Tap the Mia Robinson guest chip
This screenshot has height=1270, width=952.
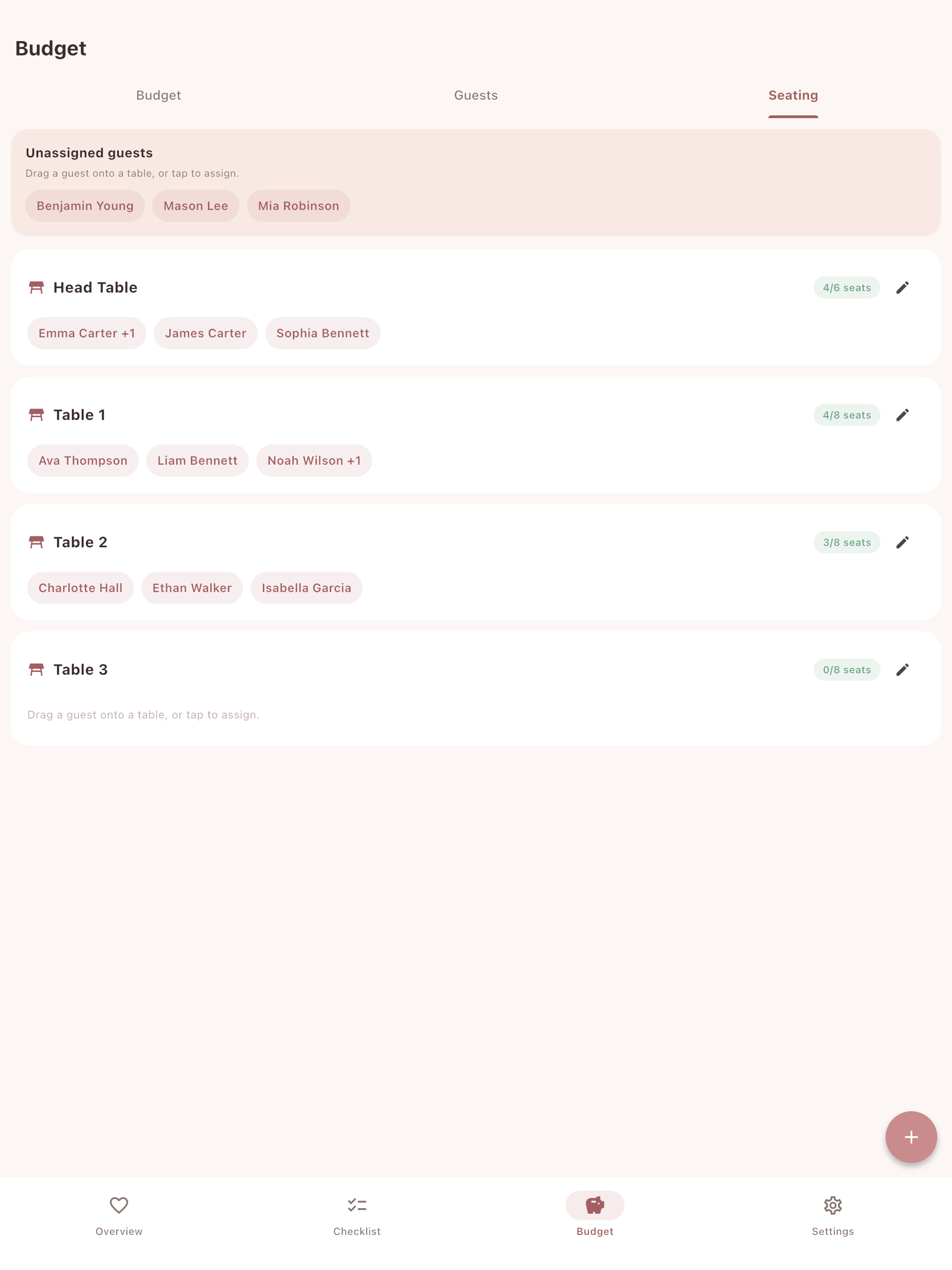coord(298,205)
